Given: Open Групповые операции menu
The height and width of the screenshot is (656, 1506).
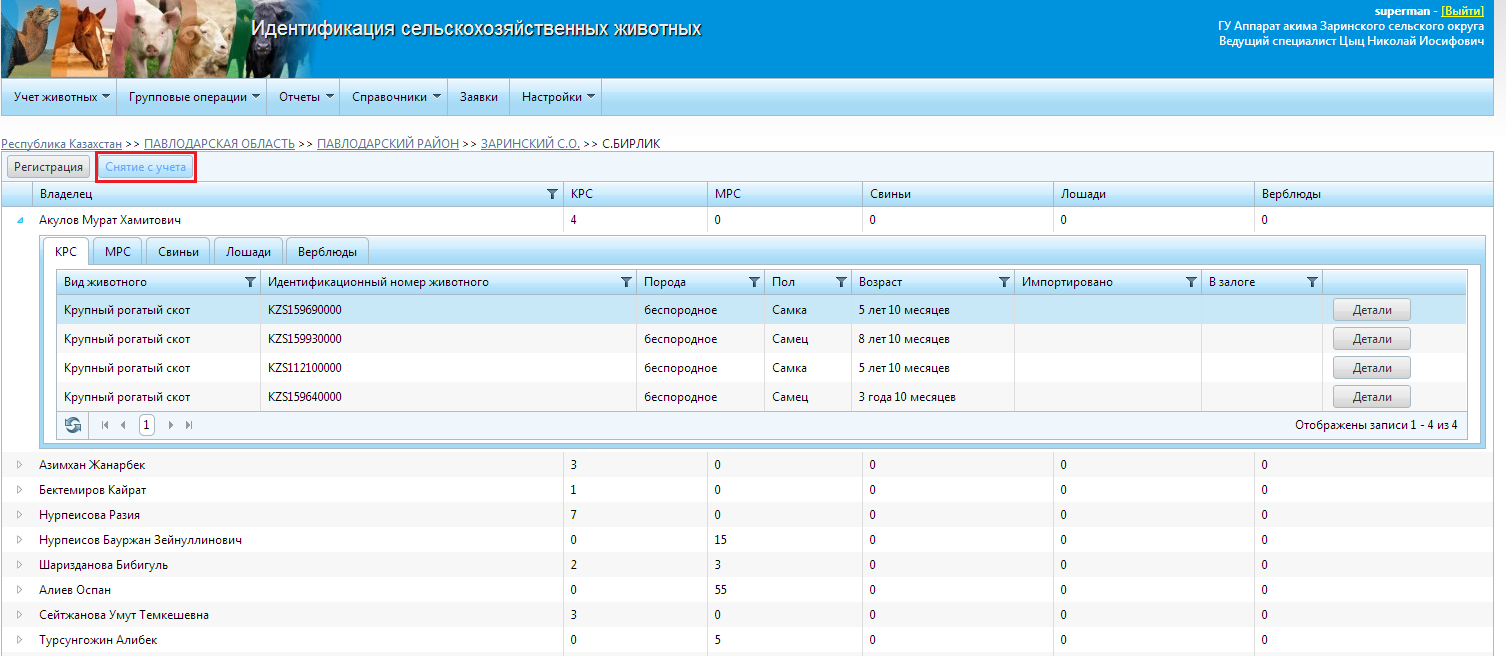Looking at the screenshot, I should (x=194, y=97).
